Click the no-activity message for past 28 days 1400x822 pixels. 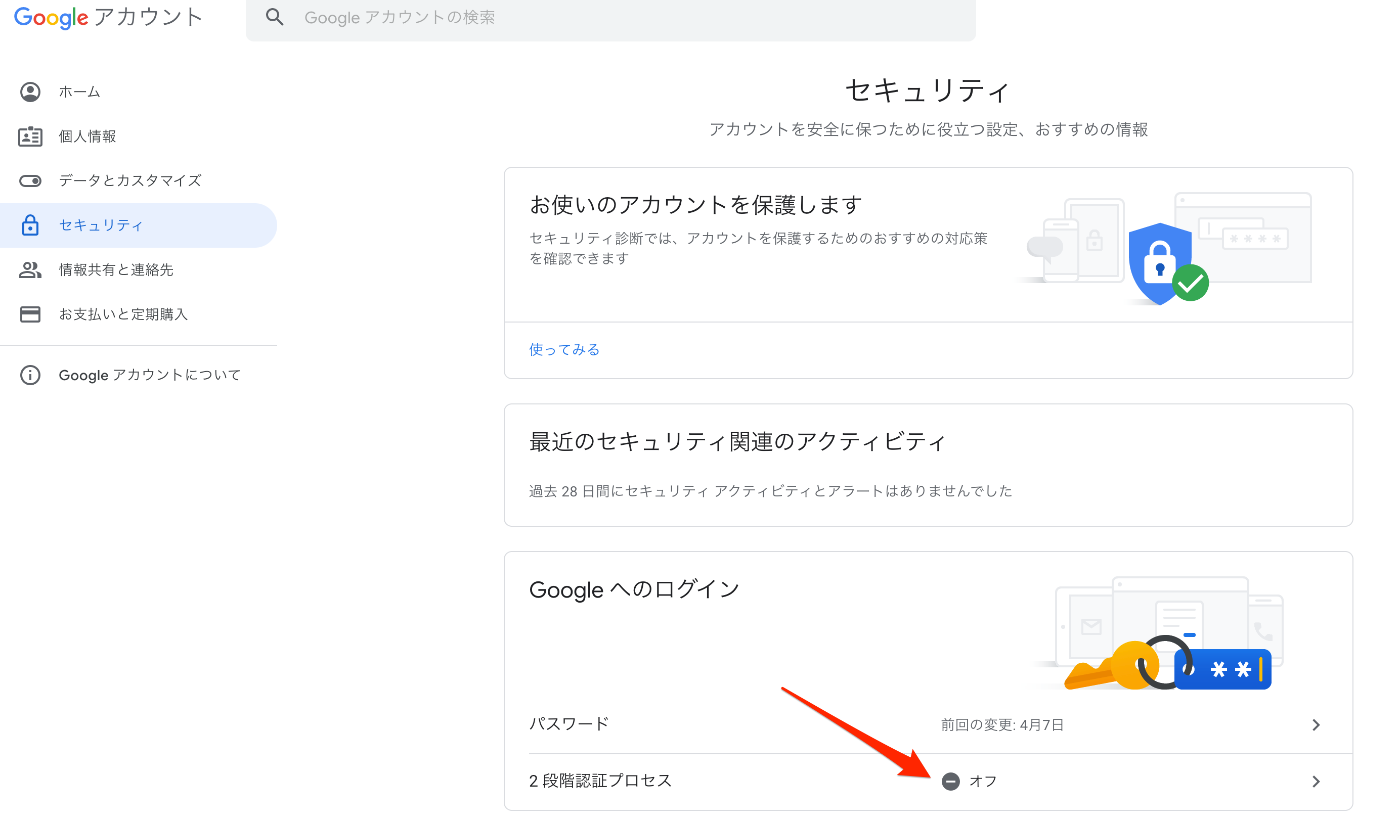click(x=771, y=491)
